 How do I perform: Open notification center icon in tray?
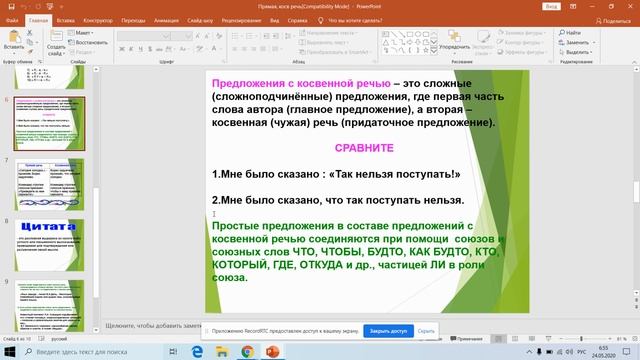pyautogui.click(x=627, y=351)
